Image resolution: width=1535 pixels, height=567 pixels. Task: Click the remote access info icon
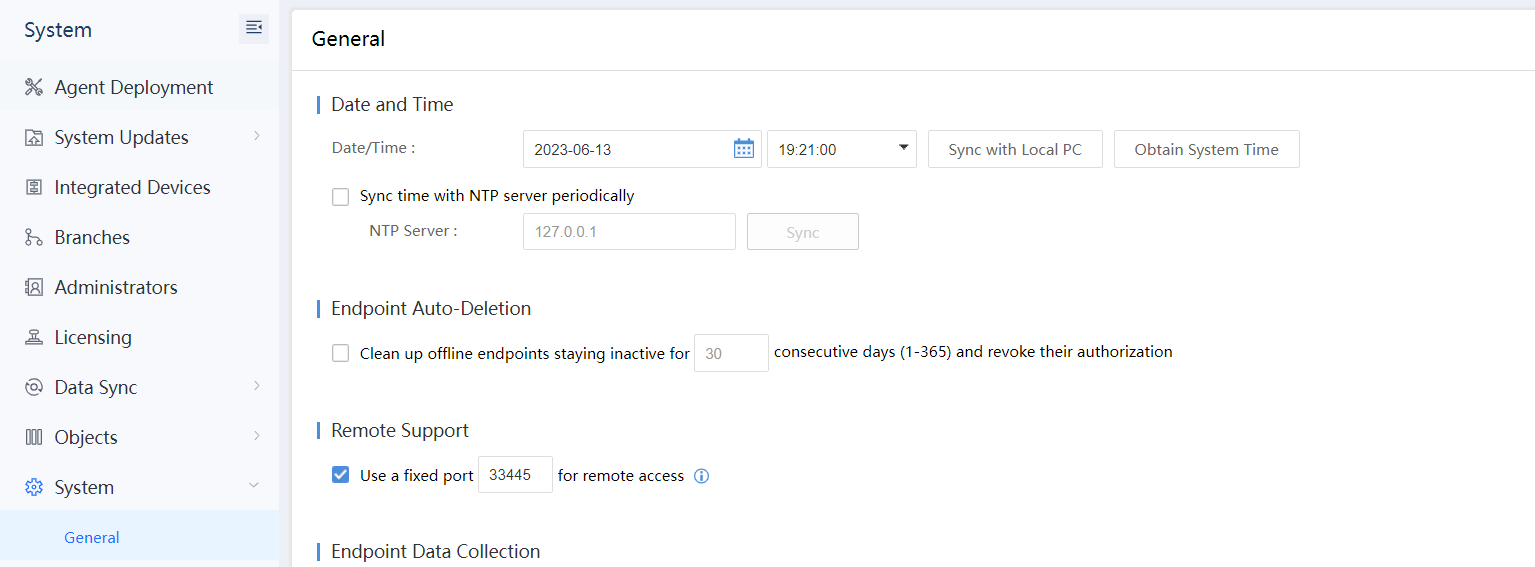(x=702, y=476)
